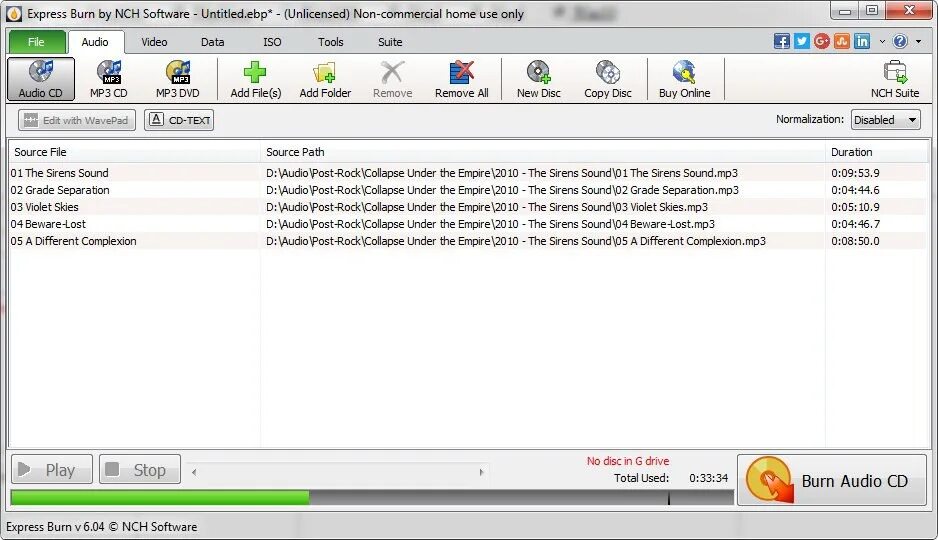
Task: Share on Facebook icon
Action: click(782, 41)
